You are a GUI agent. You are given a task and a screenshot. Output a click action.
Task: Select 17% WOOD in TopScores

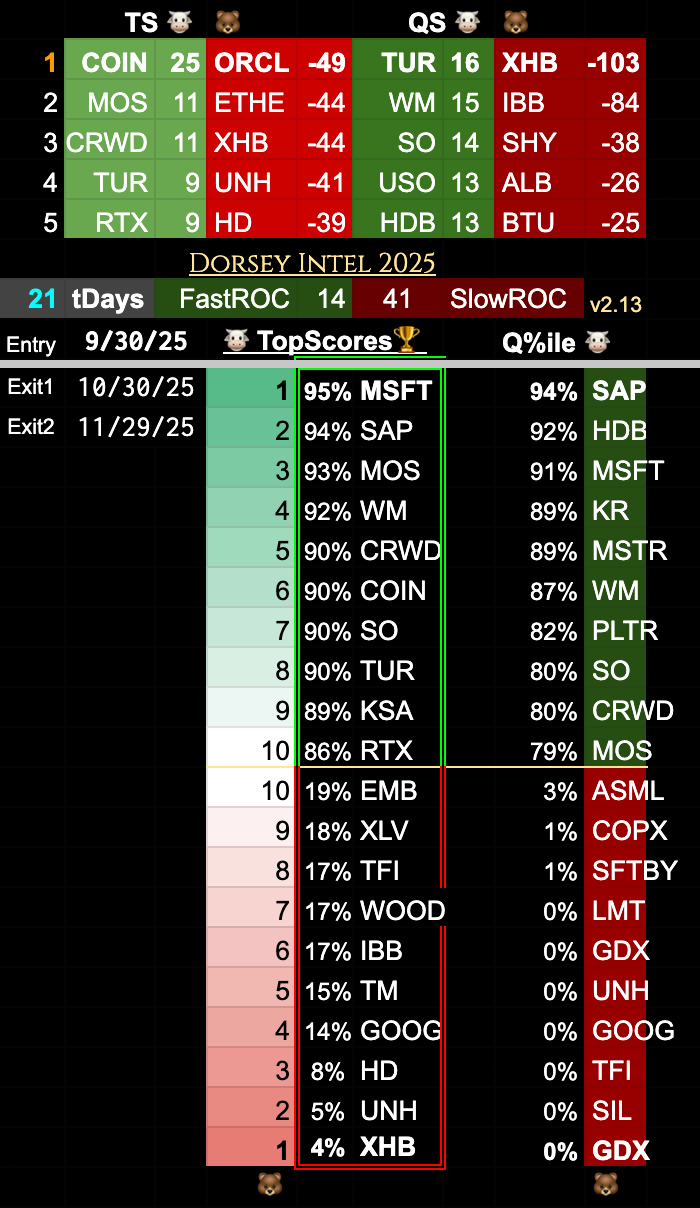pyautogui.click(x=374, y=911)
